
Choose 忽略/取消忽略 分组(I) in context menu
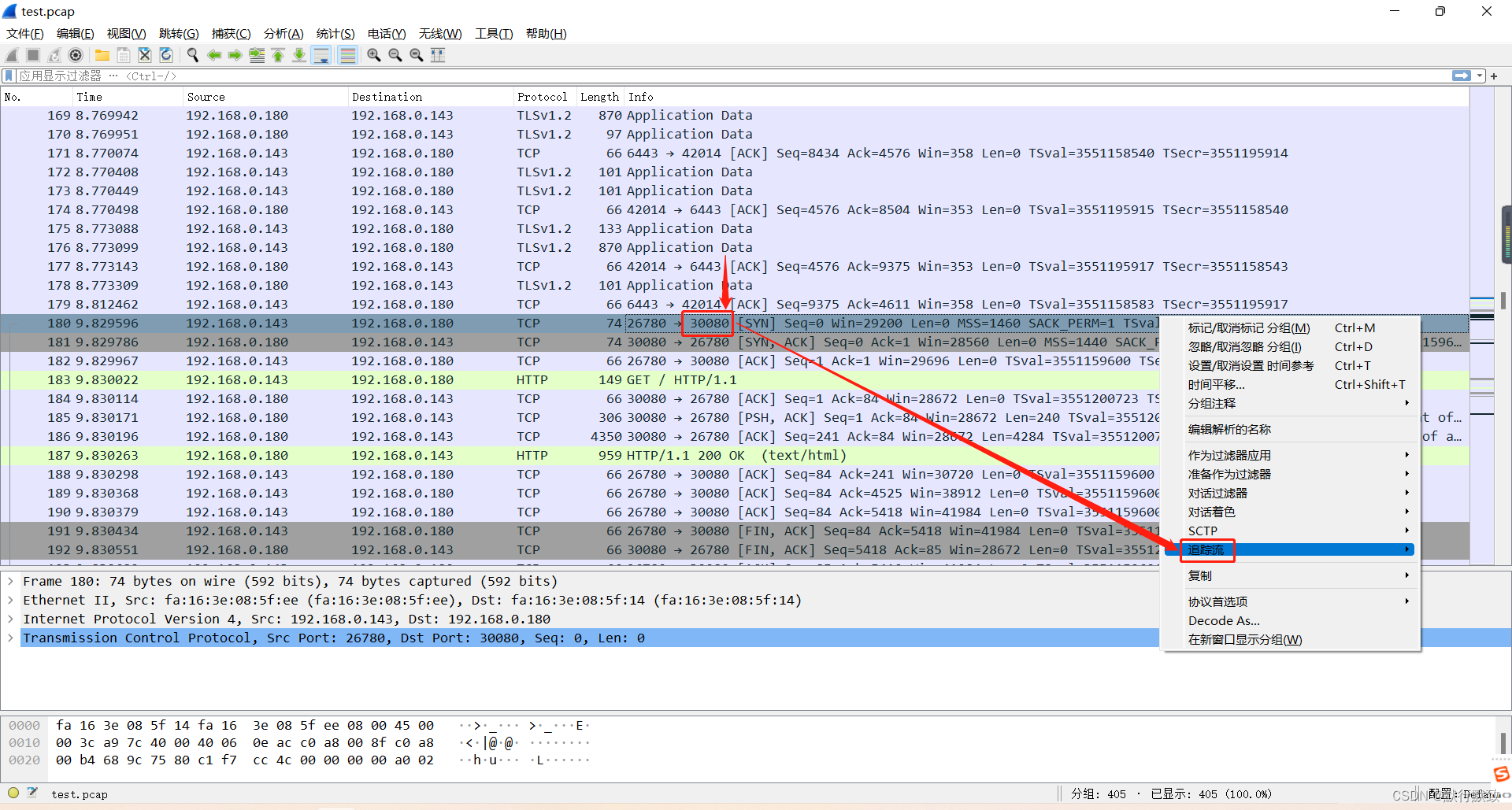[x=1291, y=347]
